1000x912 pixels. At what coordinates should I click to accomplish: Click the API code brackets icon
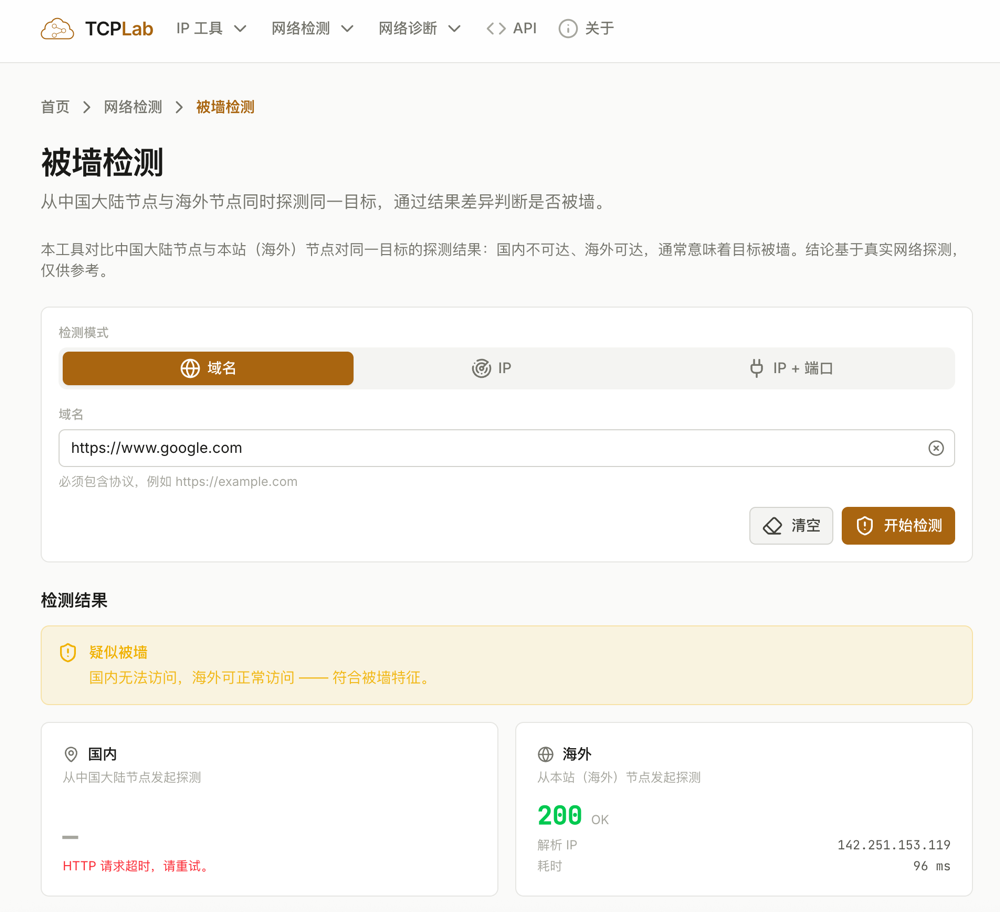click(496, 29)
